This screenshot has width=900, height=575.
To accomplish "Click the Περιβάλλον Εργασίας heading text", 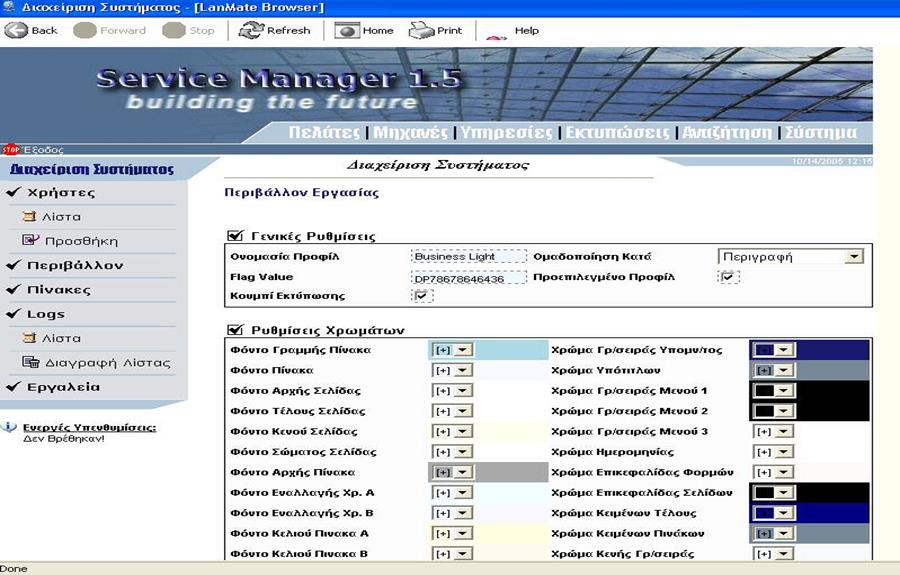I will [301, 193].
